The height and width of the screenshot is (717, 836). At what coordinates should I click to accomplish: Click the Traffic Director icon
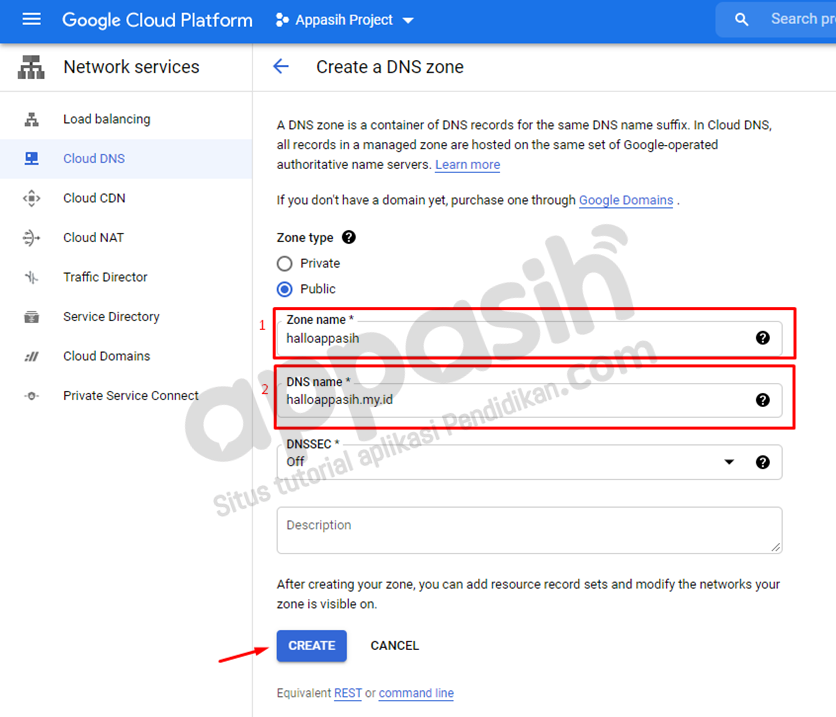point(31,277)
